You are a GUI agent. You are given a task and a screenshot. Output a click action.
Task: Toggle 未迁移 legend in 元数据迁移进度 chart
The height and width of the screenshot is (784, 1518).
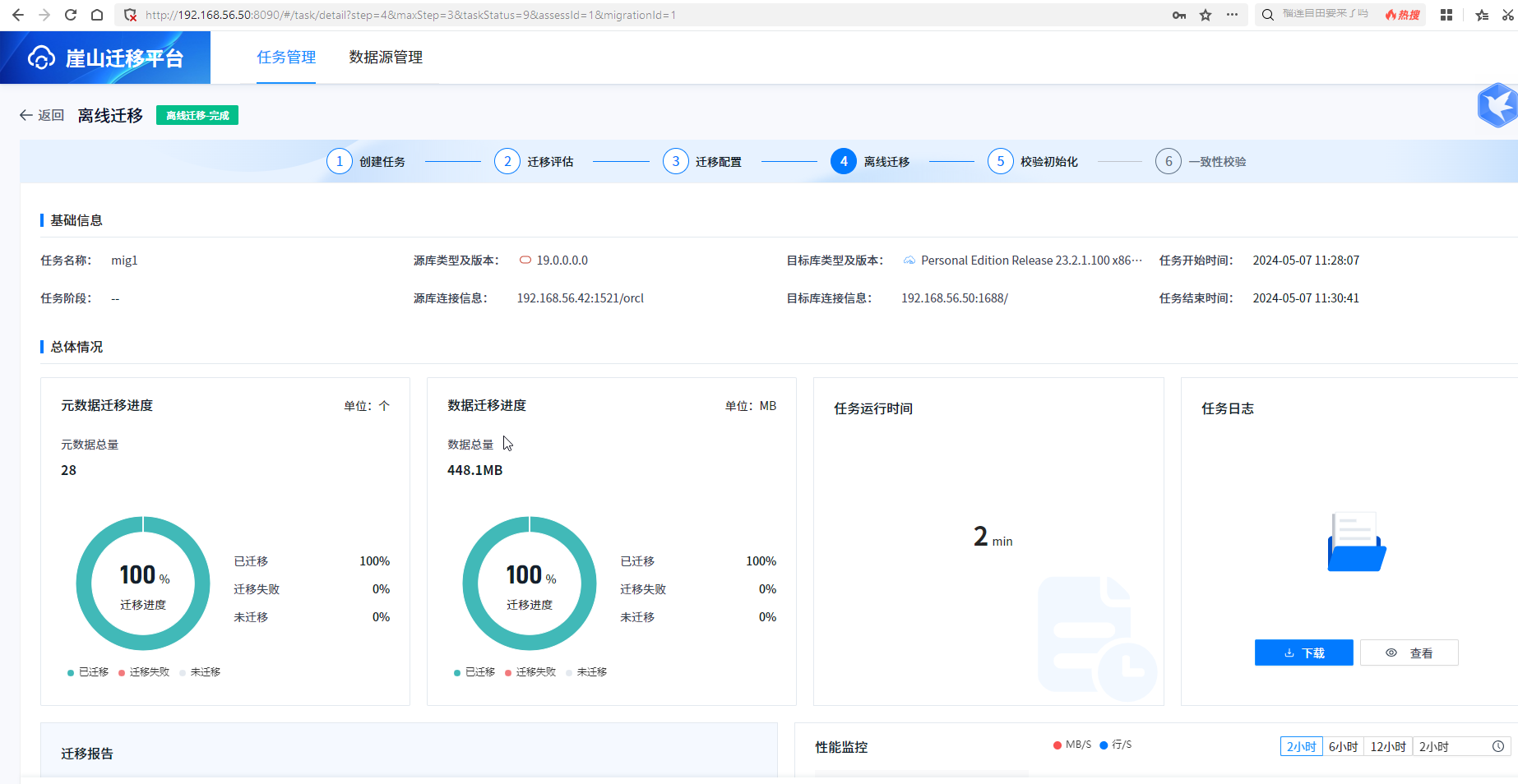pyautogui.click(x=200, y=672)
